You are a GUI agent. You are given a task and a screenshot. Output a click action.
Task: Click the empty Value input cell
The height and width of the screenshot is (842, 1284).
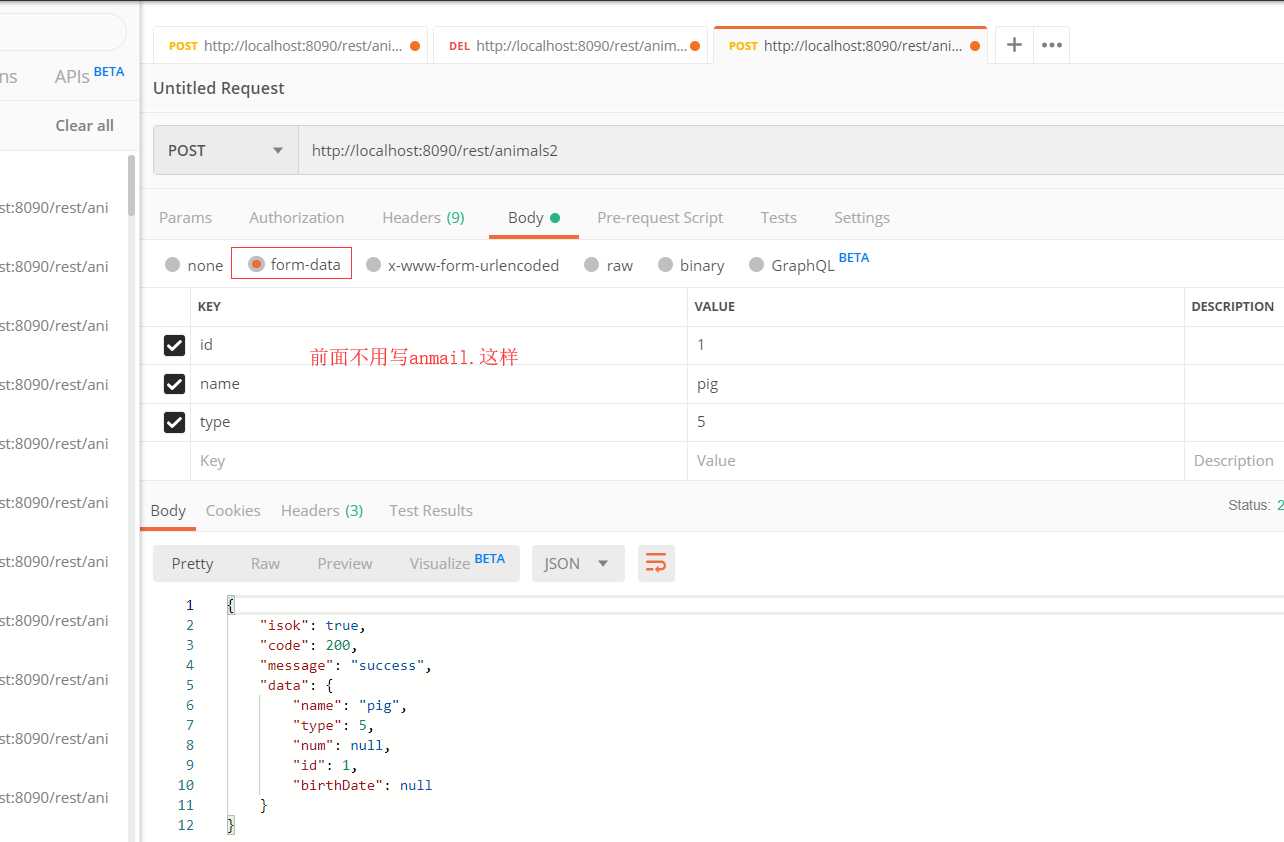click(935, 461)
